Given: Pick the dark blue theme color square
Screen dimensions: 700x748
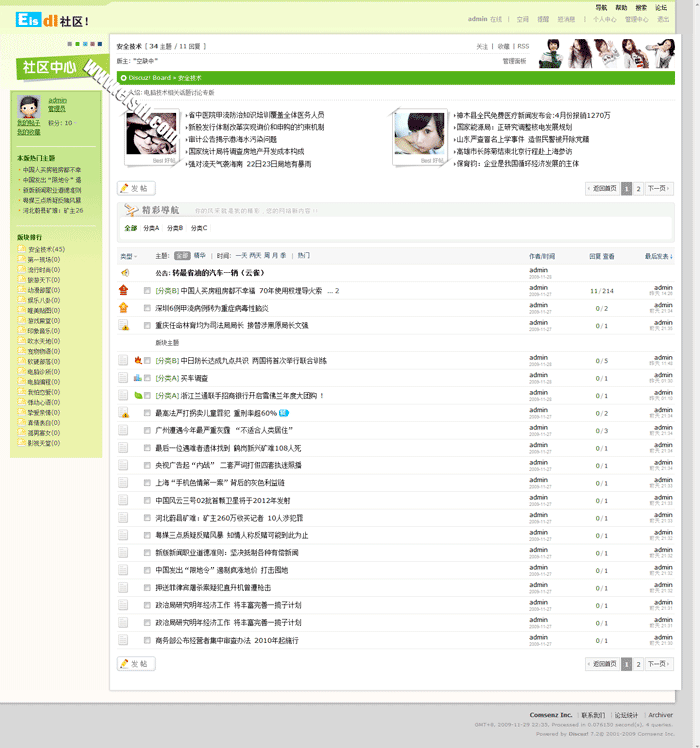Looking at the screenshot, I should click(x=100, y=44).
